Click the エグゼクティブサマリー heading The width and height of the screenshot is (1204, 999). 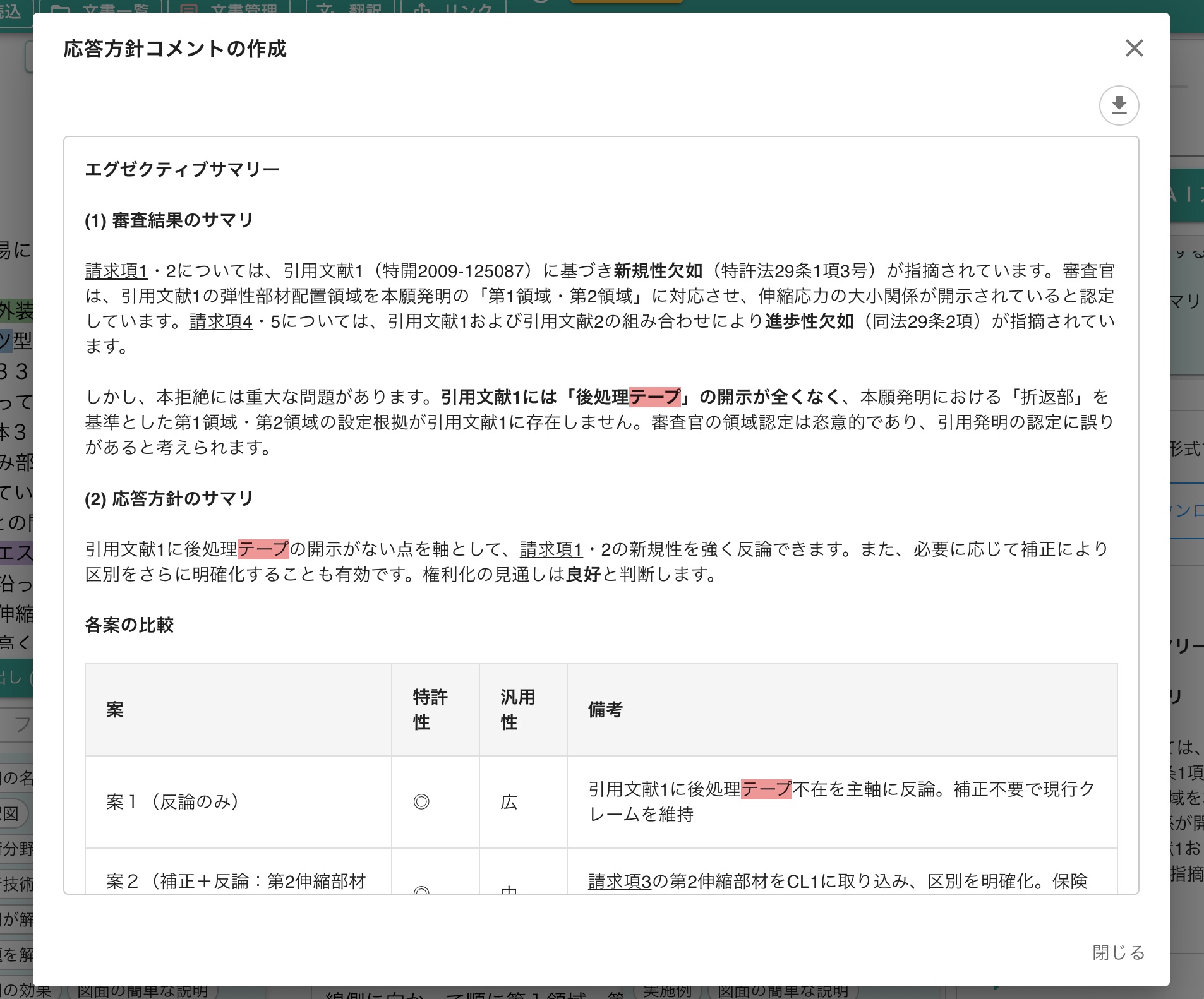pos(182,169)
